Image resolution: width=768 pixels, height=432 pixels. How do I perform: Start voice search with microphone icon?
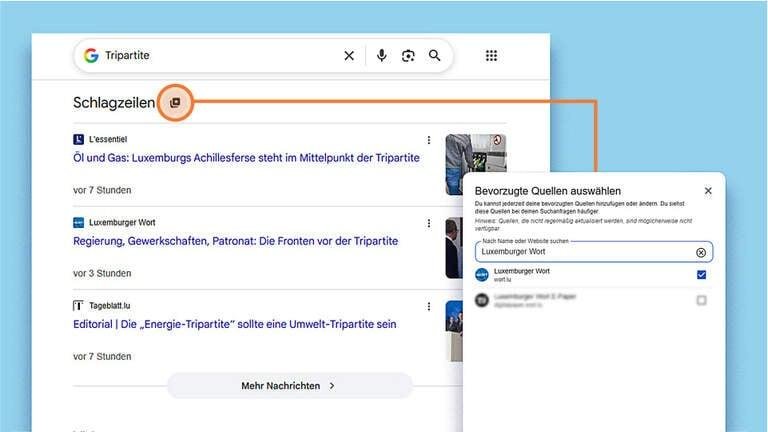[x=382, y=55]
